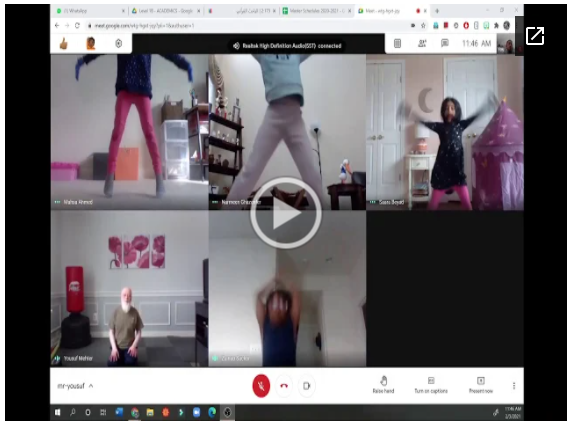574x430 pixels.
Task: Click the camera indicator icon in address bar
Action: point(413,25)
